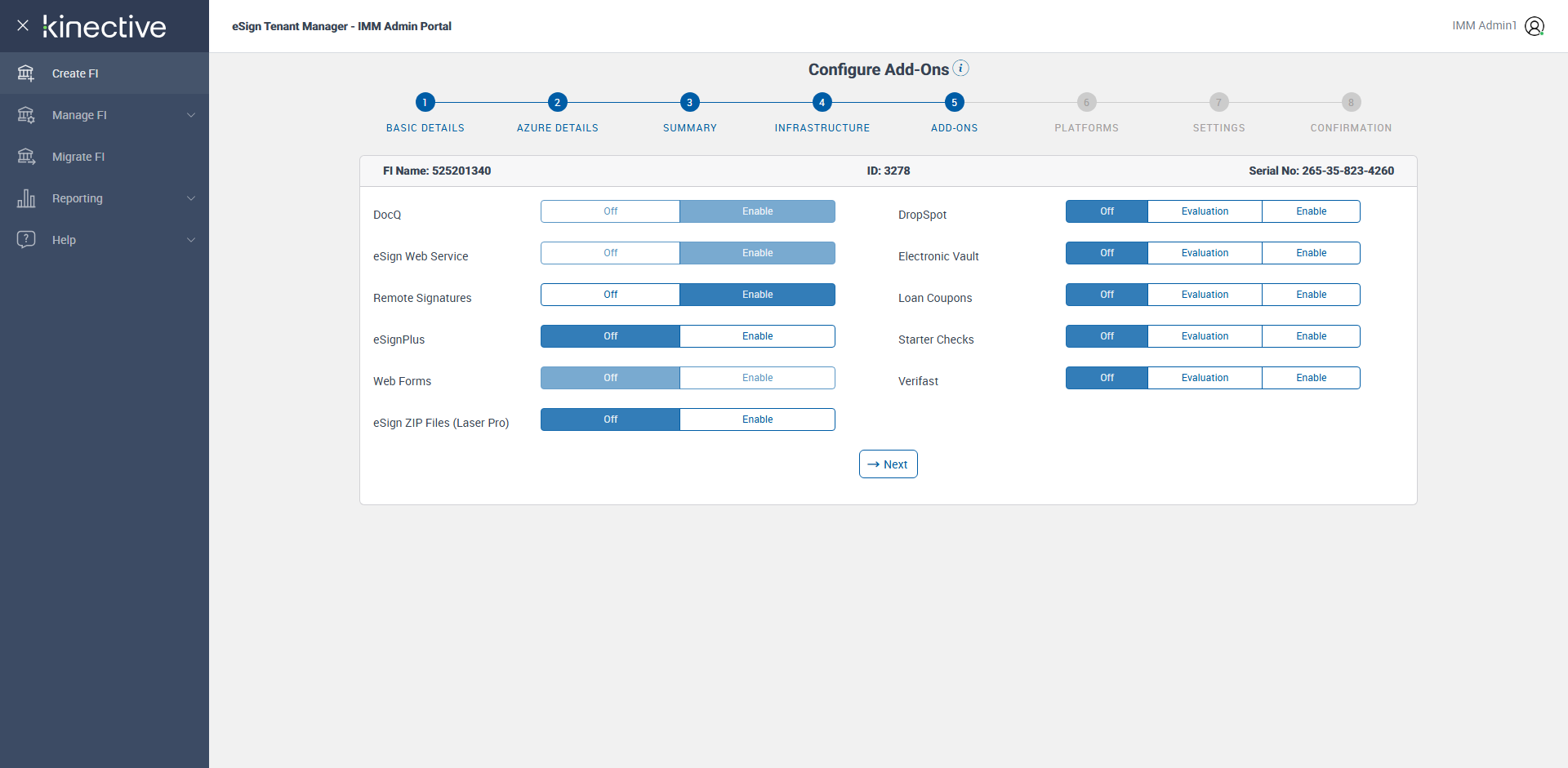Click the Migrate FI bank-arrow icon

tap(26, 157)
